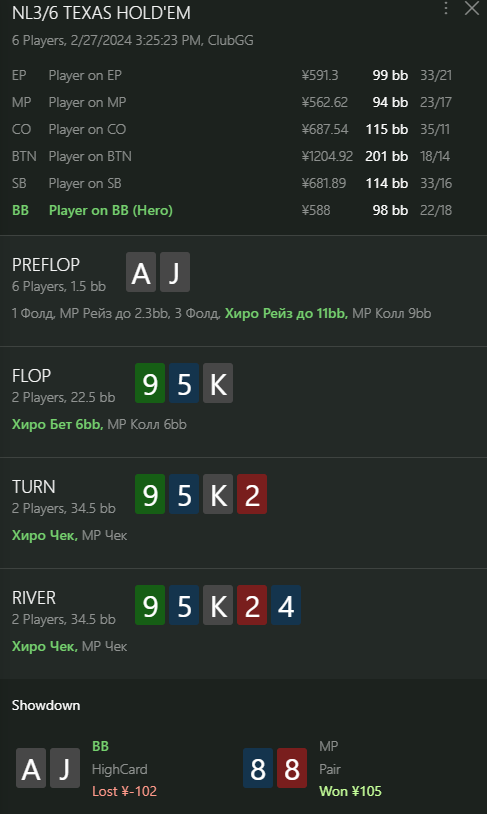Close the hand history panel
Screen dimensions: 487x814
pyautogui.click(x=471, y=8)
